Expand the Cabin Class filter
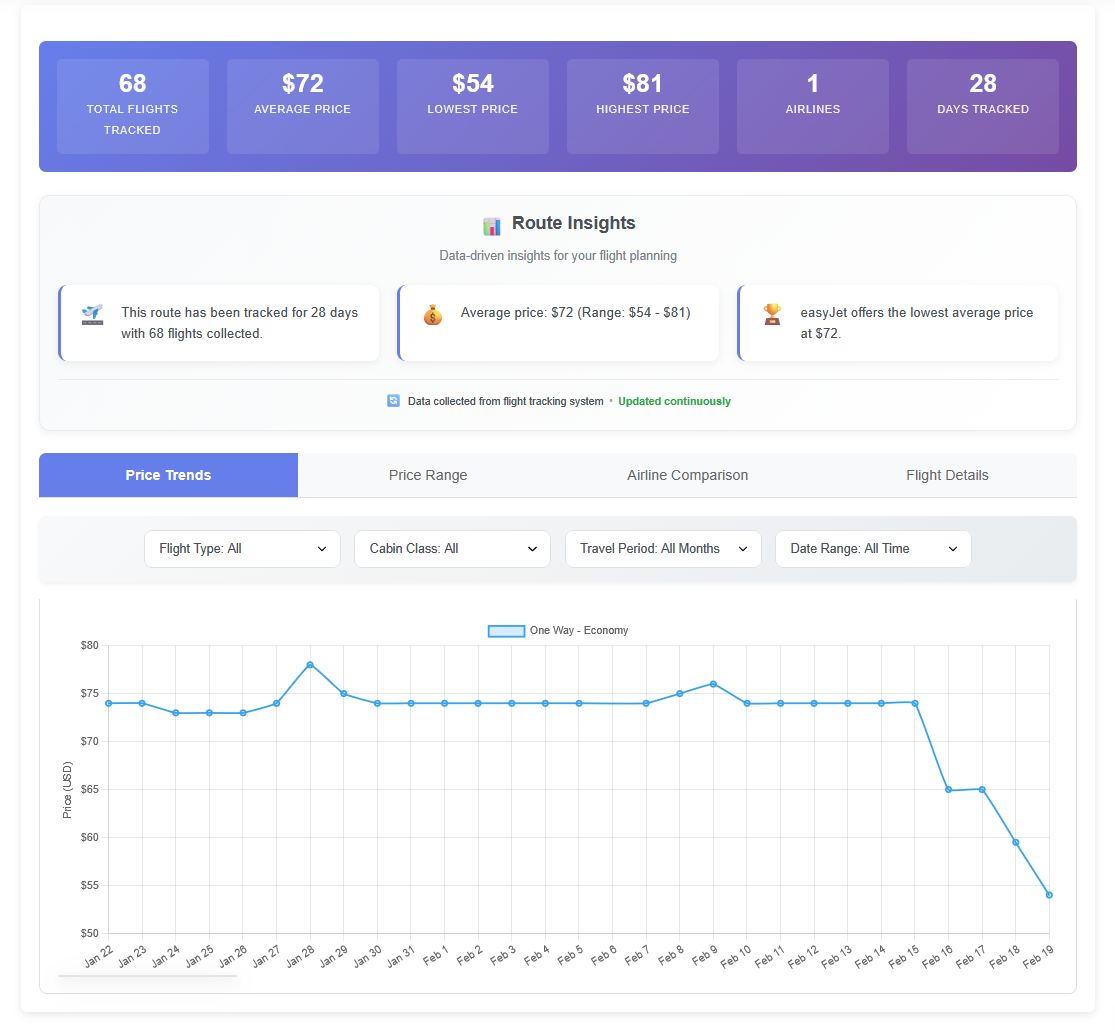This screenshot has height=1031, width=1115. [452, 549]
